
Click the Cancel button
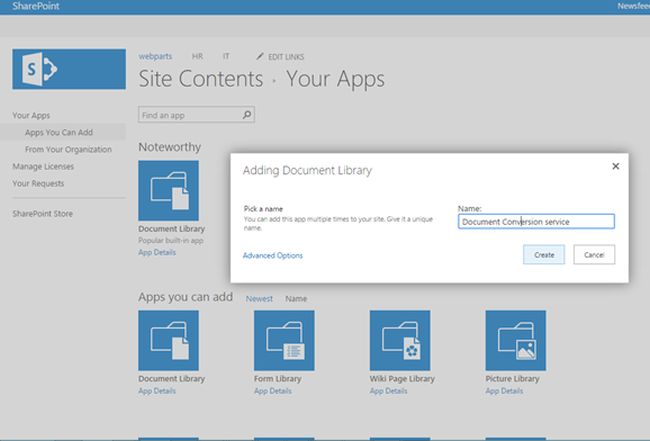(x=594, y=254)
